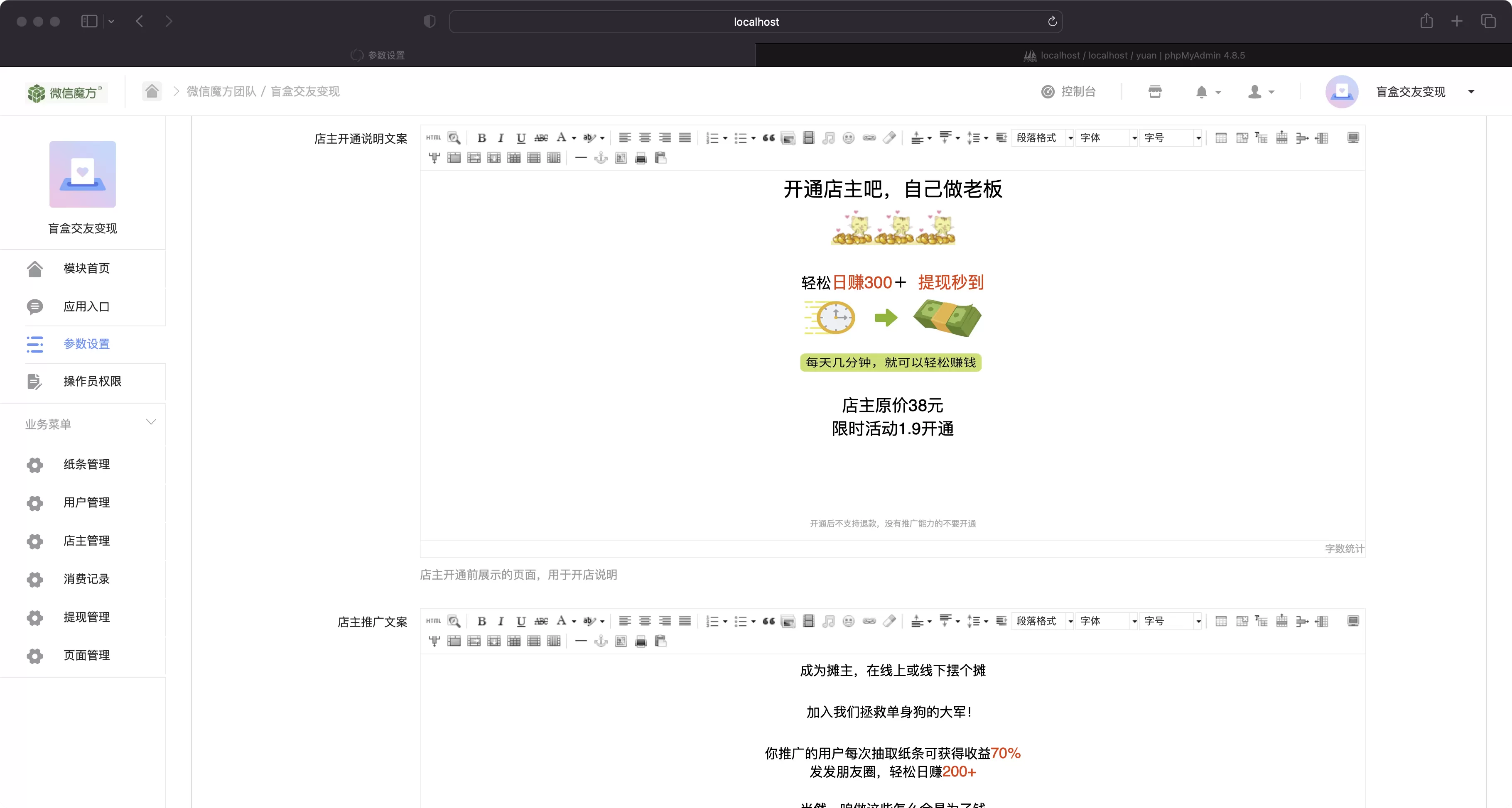Screen dimensions: 1512x808
Task: Click the browser address bar
Action: [x=756, y=22]
